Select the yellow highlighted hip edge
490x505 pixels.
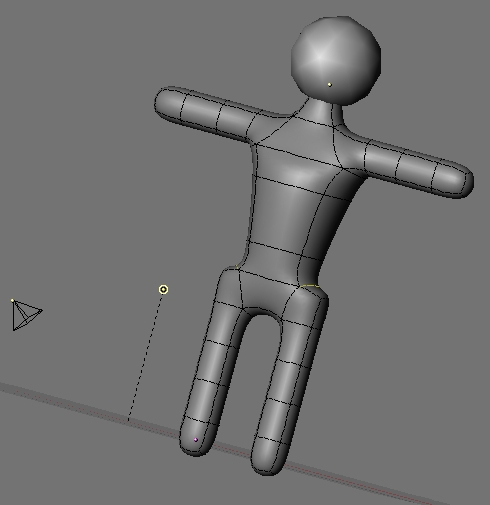(x=309, y=286)
